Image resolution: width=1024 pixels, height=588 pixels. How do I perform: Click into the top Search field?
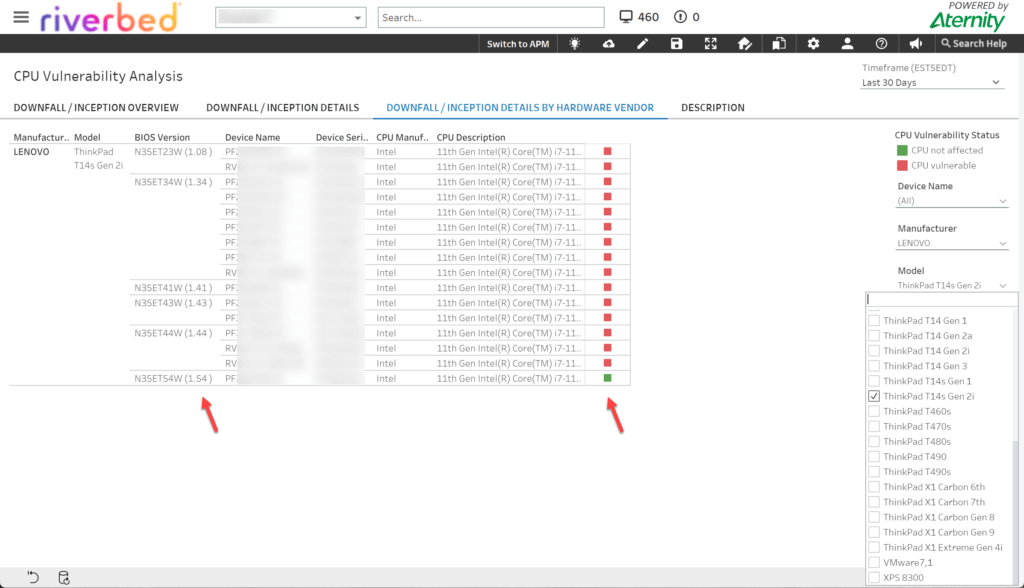[x=491, y=18]
